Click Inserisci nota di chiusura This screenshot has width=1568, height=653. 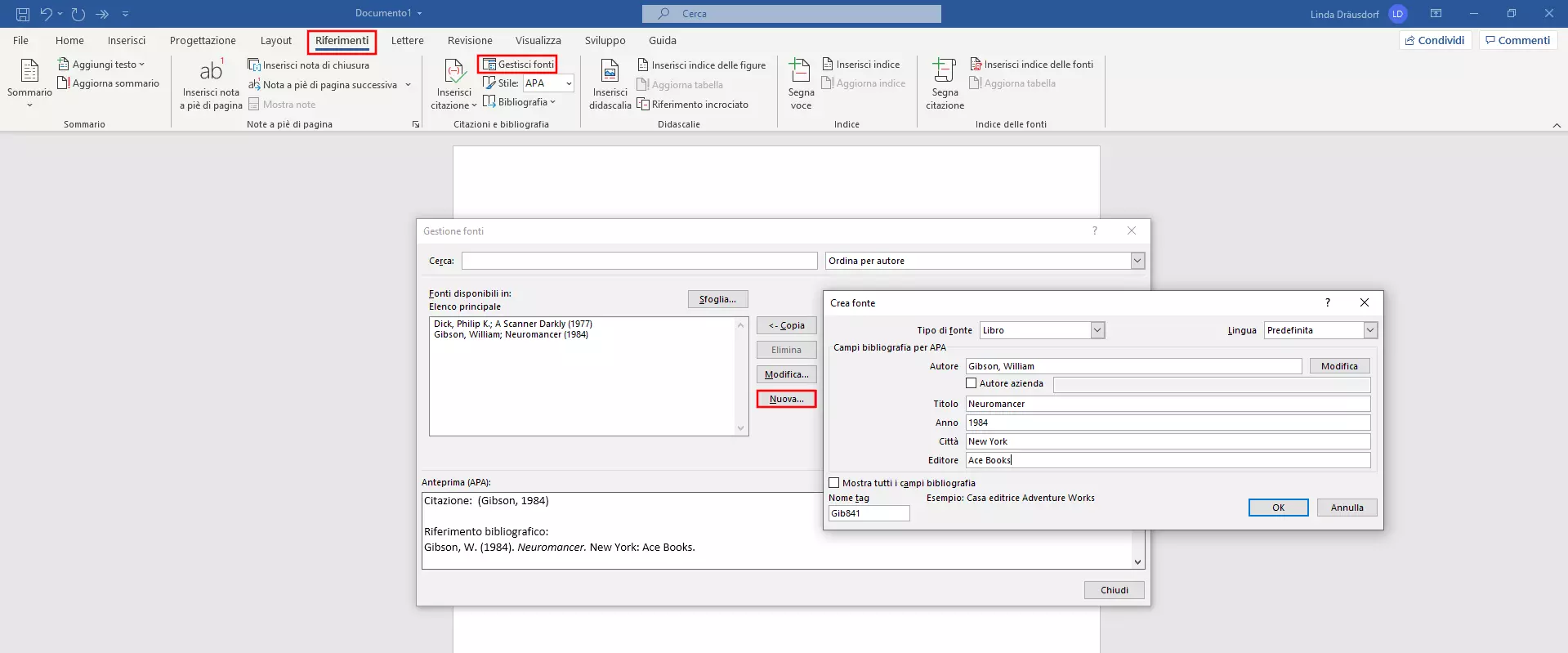pyautogui.click(x=308, y=65)
